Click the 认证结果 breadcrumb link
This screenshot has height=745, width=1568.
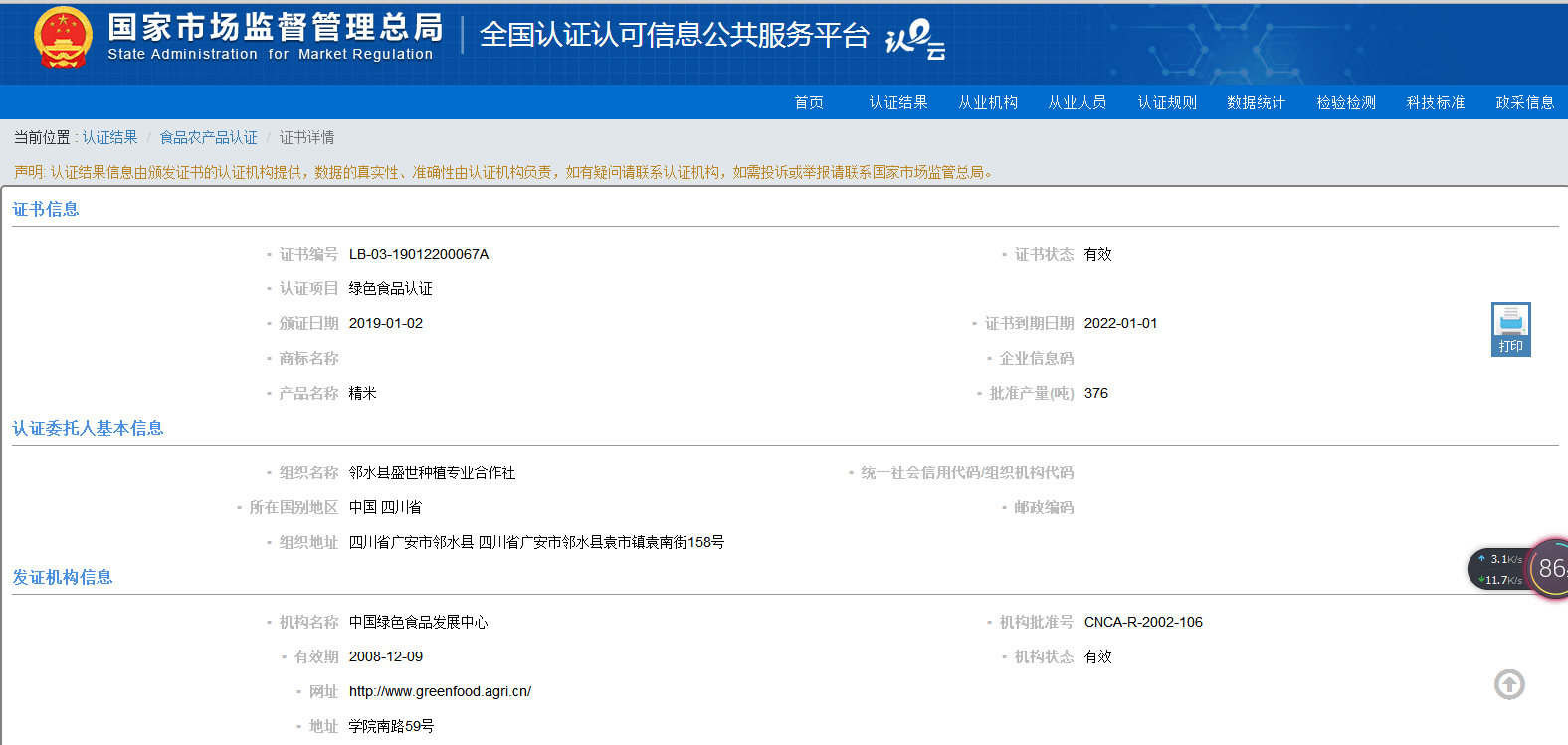(109, 137)
